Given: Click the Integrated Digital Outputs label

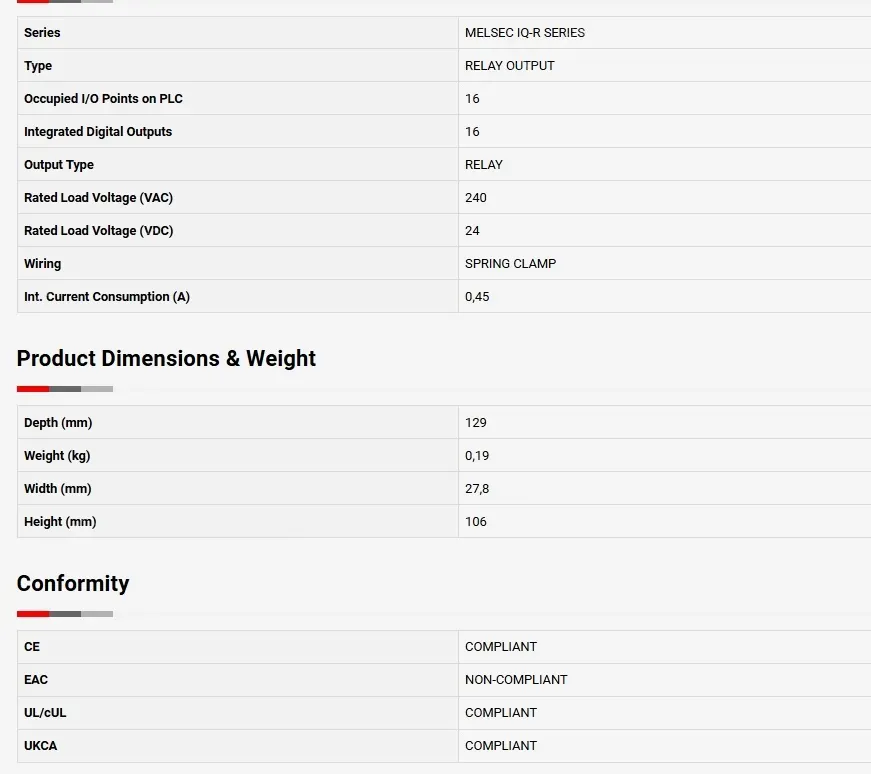Looking at the screenshot, I should point(98,132).
